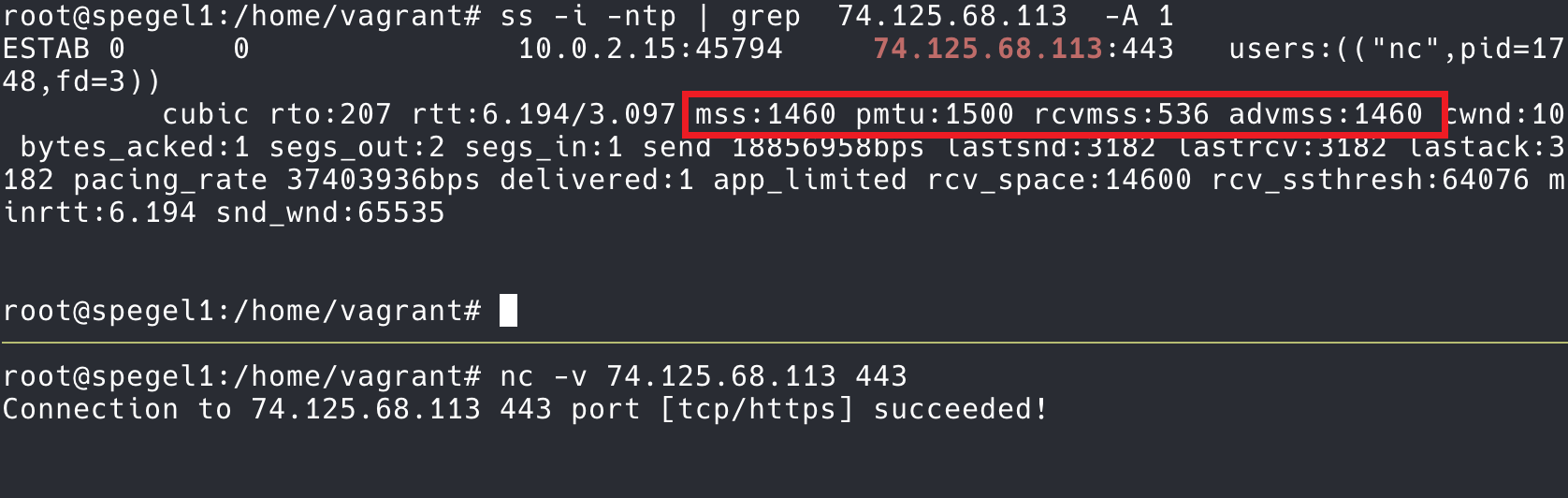Screen dimensions: 1568x498
Task: Click the horizontal pane divider line
Action: (x=784, y=344)
